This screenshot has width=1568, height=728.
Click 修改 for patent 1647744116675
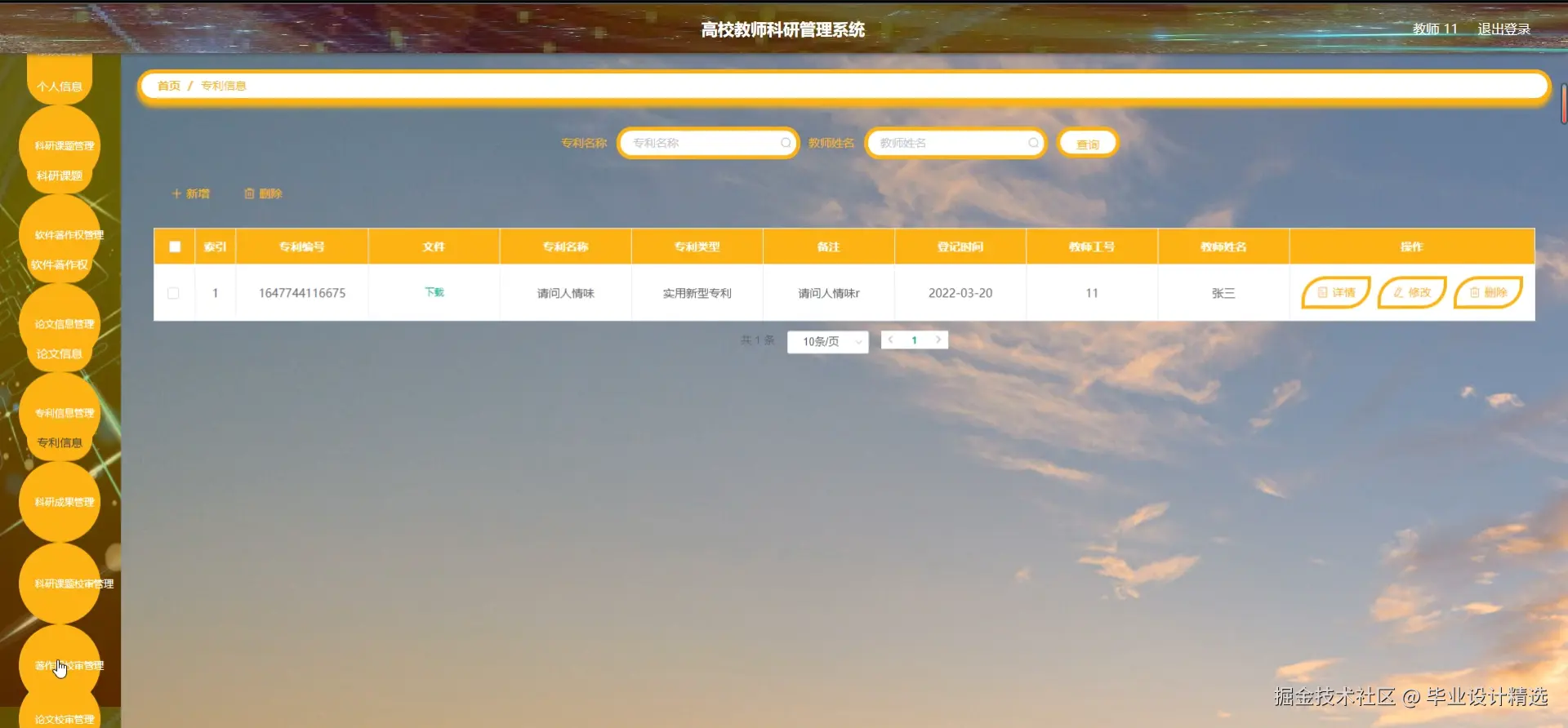[1412, 292]
